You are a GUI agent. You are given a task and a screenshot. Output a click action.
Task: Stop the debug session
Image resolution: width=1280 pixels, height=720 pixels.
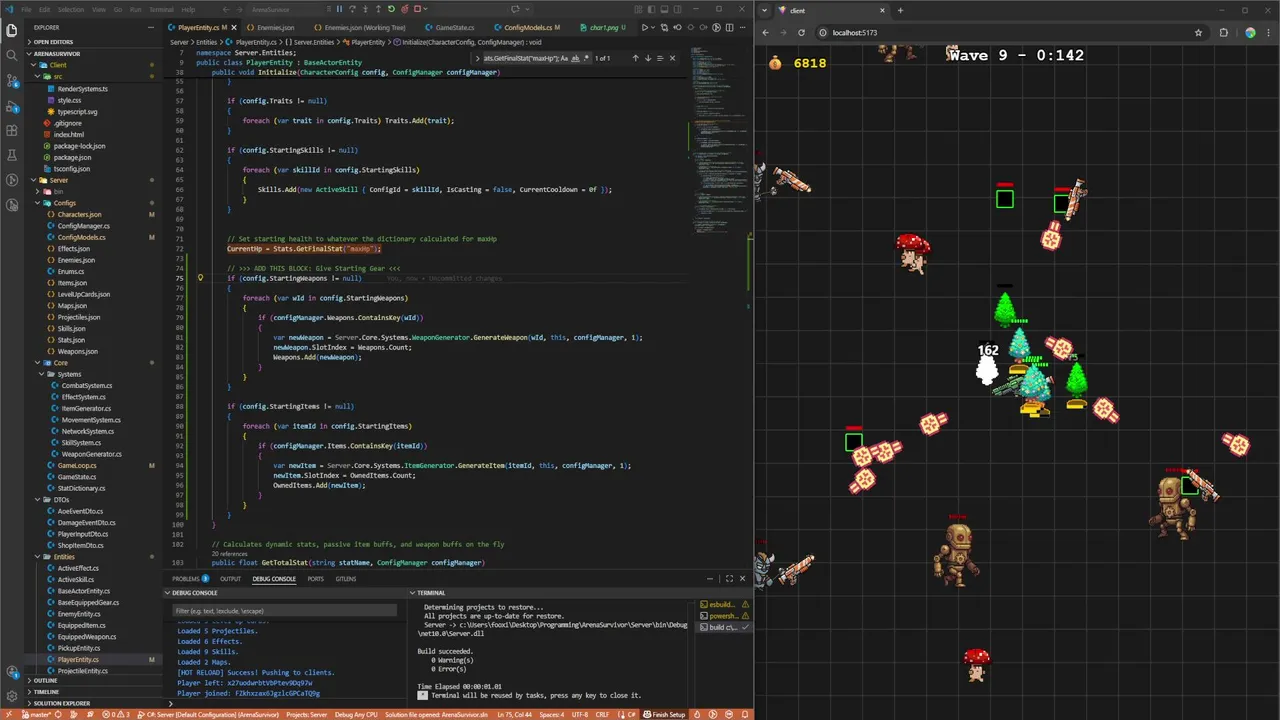pyautogui.click(x=417, y=9)
